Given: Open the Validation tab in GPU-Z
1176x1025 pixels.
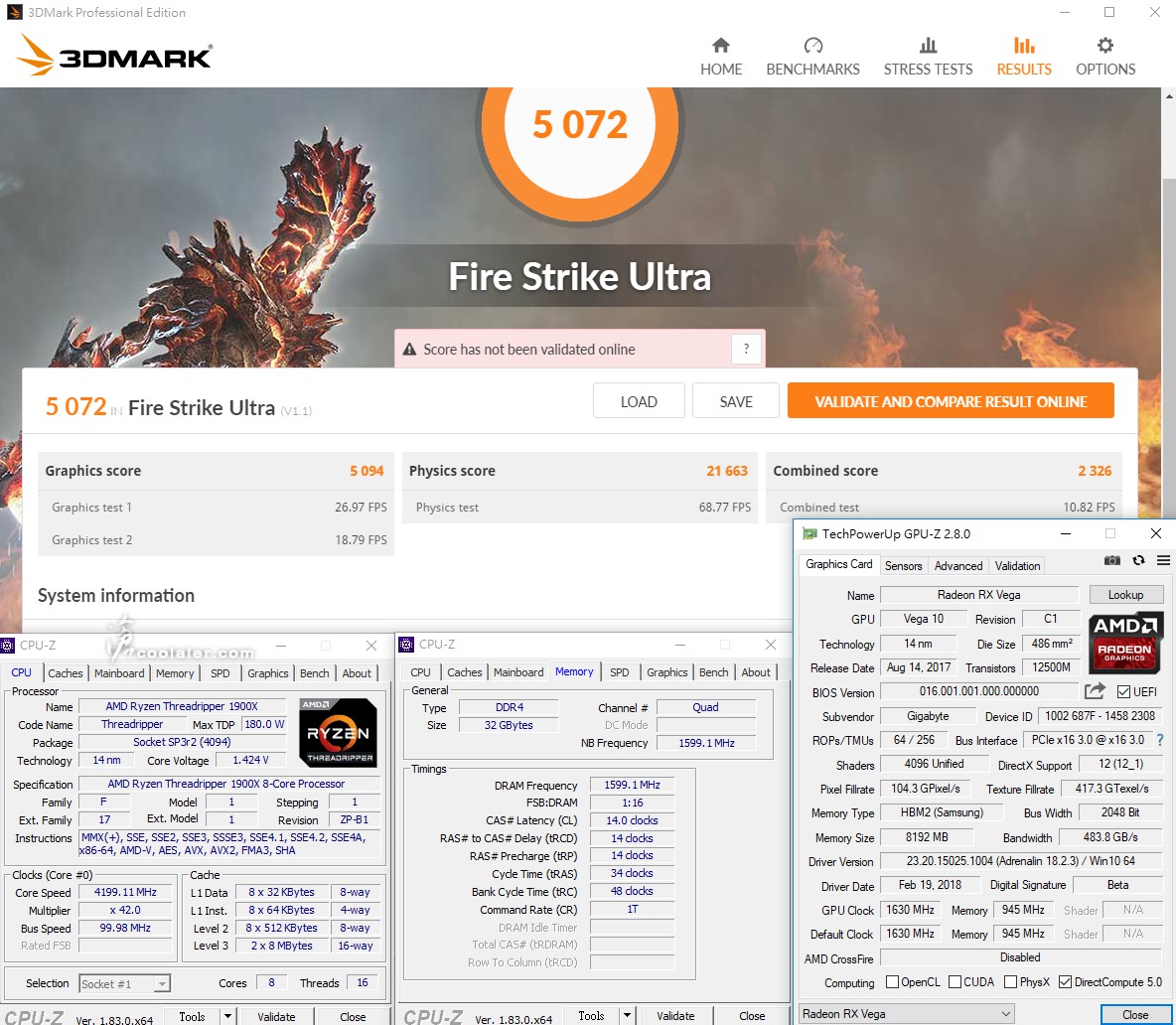Looking at the screenshot, I should click(x=1017, y=565).
